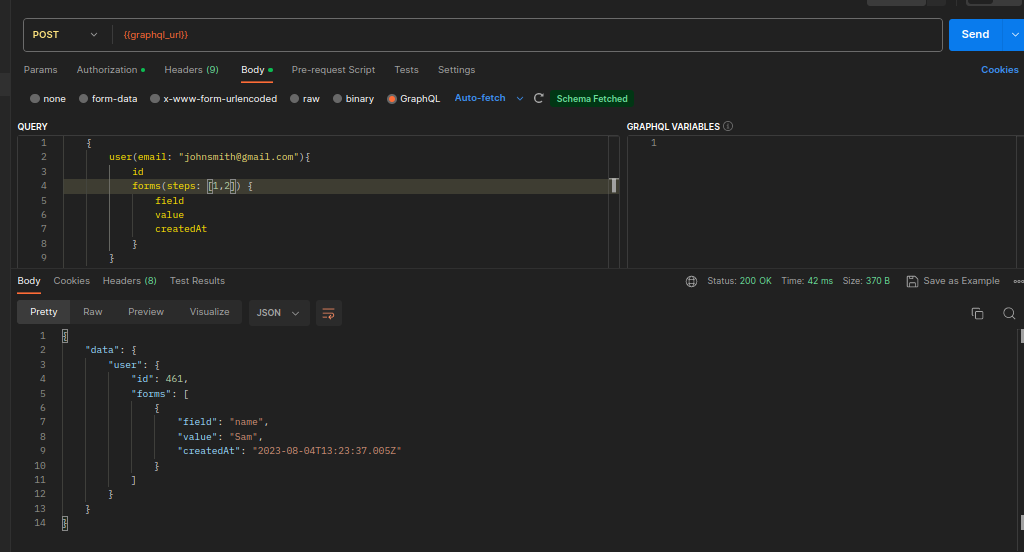Select the form-data body type radio

pos(84,99)
